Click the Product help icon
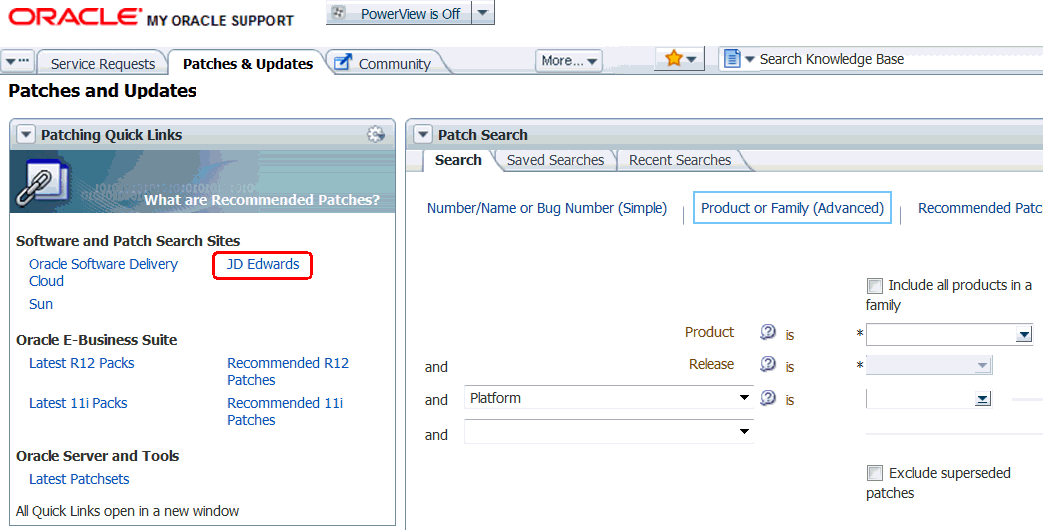This screenshot has width=1043, height=530. pos(768,332)
